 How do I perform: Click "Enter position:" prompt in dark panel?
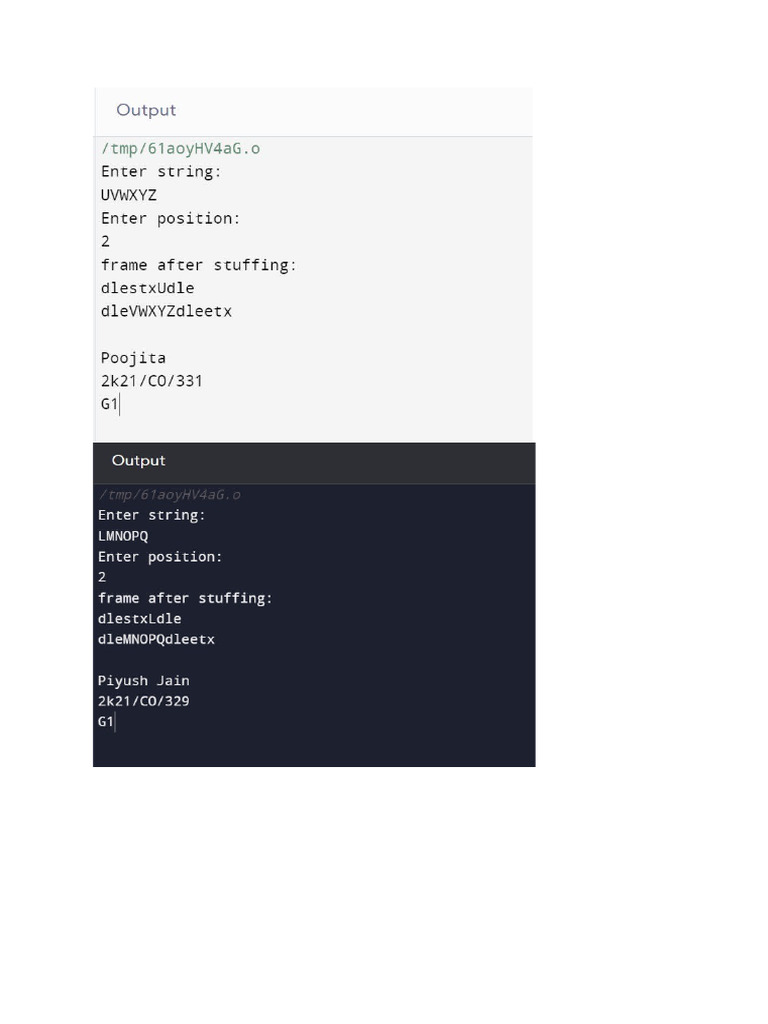[160, 557]
